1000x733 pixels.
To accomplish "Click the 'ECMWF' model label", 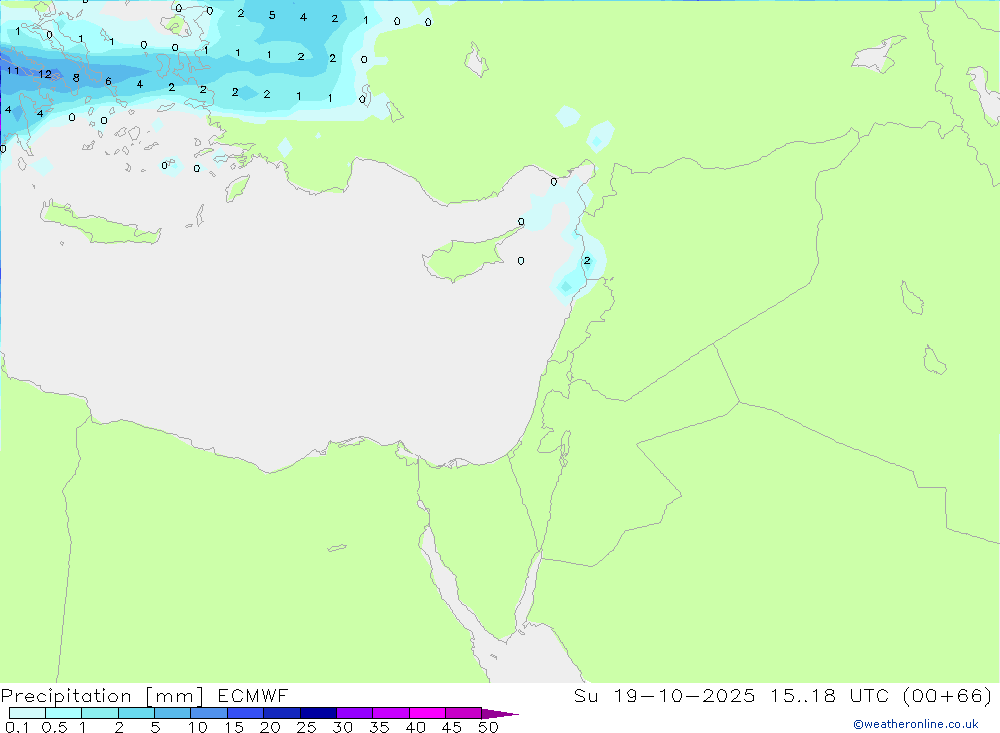I will point(253,695).
